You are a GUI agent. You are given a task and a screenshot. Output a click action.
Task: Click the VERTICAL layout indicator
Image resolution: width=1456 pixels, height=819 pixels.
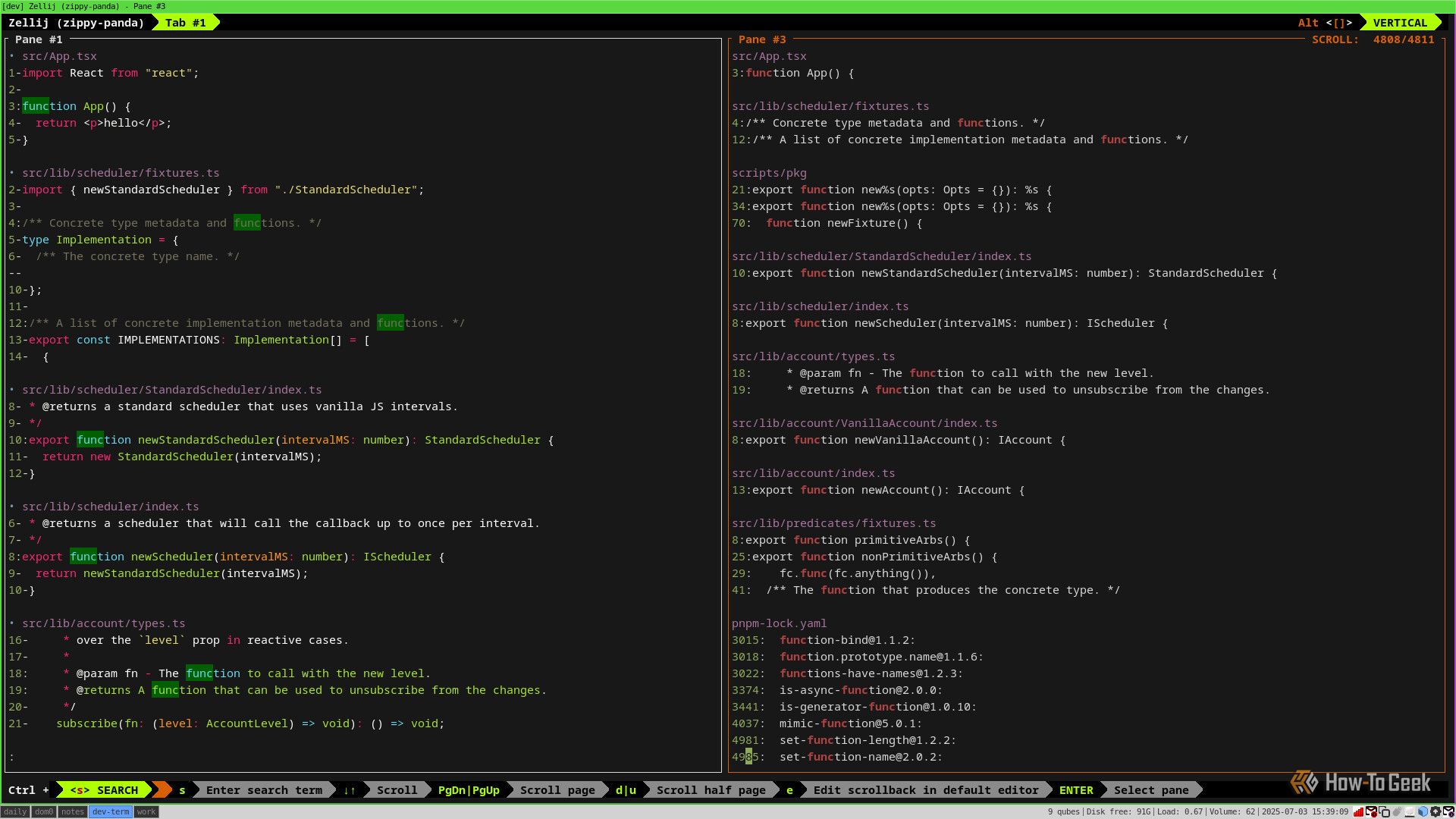click(x=1400, y=23)
